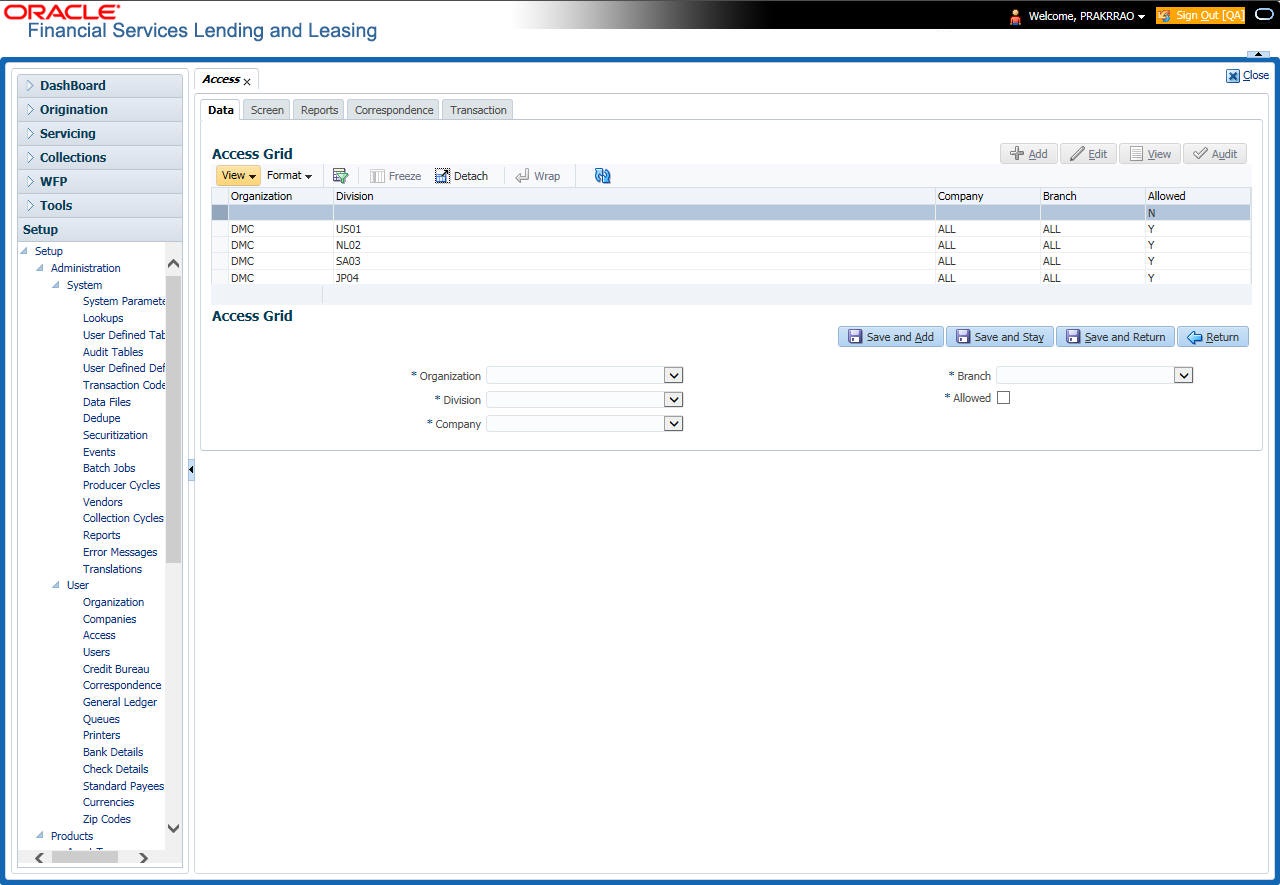Click the Close link at top right
Image resolution: width=1280 pixels, height=885 pixels.
(x=1248, y=75)
